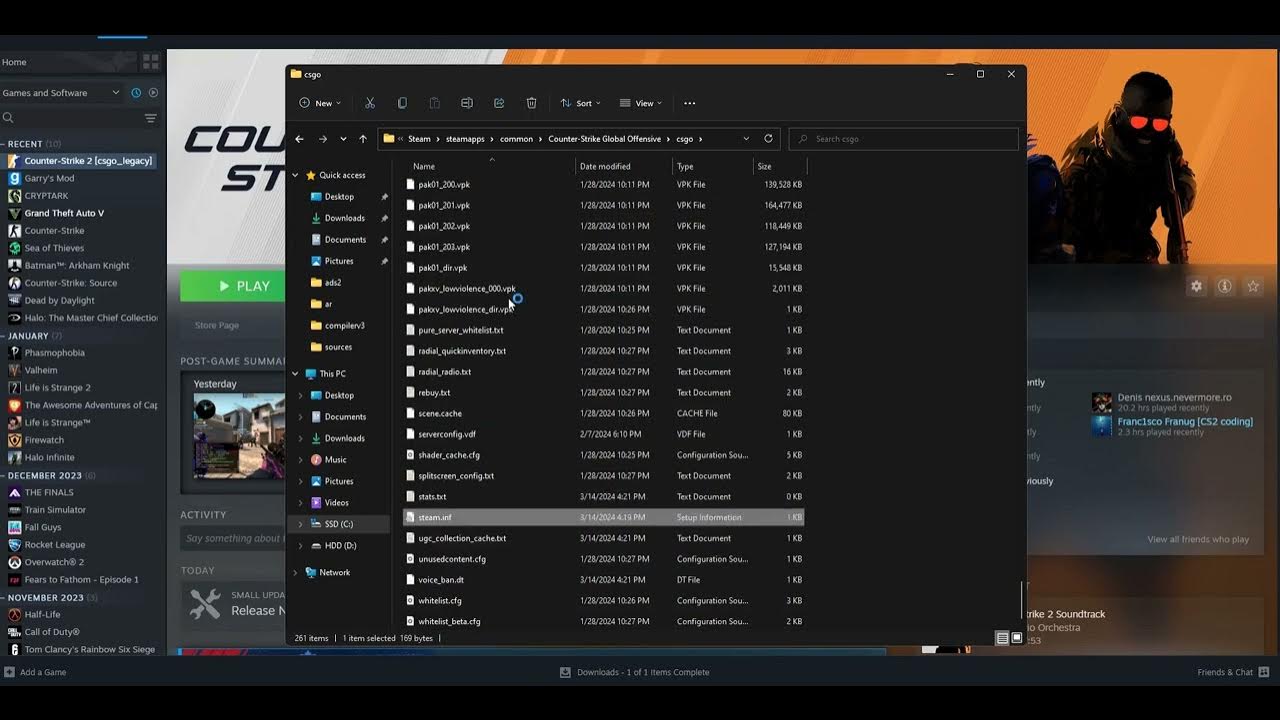The width and height of the screenshot is (1280, 720).
Task: Switch to large thumbnails view icon in status bar
Action: click(x=1017, y=638)
